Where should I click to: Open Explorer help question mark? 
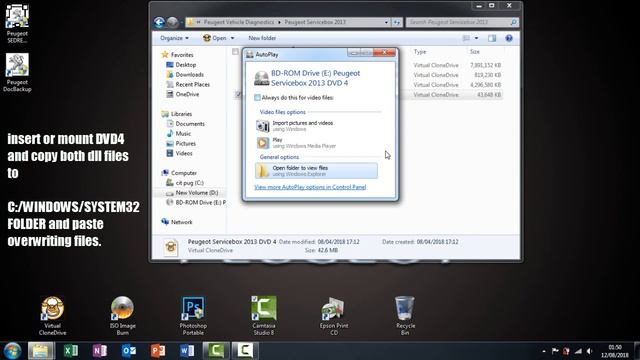[509, 38]
